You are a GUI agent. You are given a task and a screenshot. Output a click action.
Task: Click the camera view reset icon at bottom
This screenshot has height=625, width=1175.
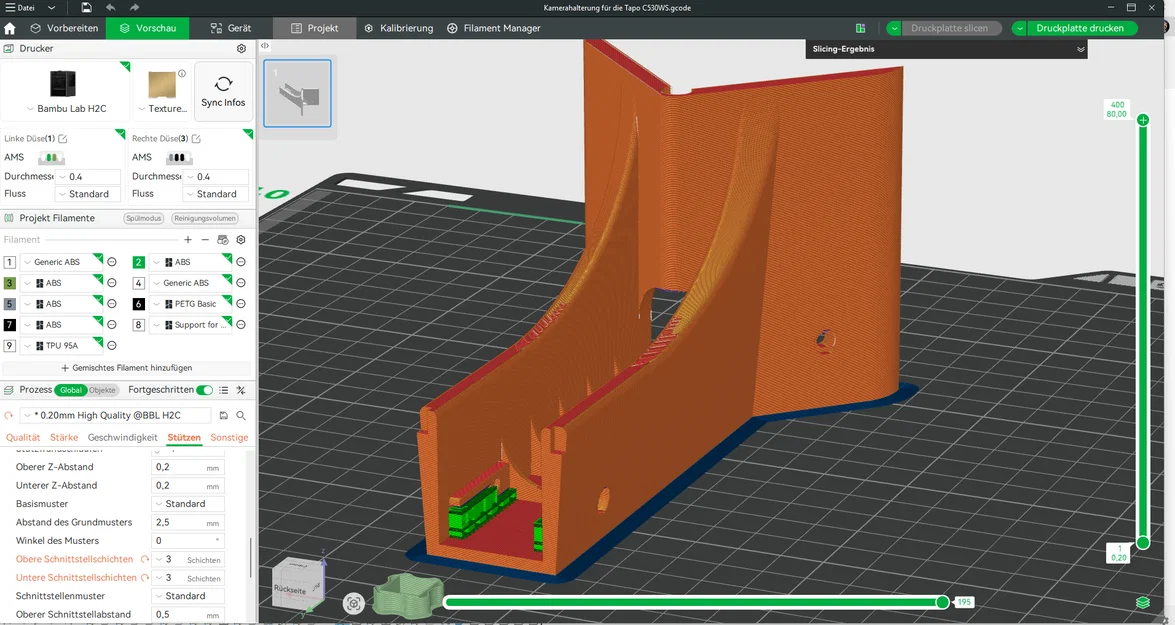[354, 603]
